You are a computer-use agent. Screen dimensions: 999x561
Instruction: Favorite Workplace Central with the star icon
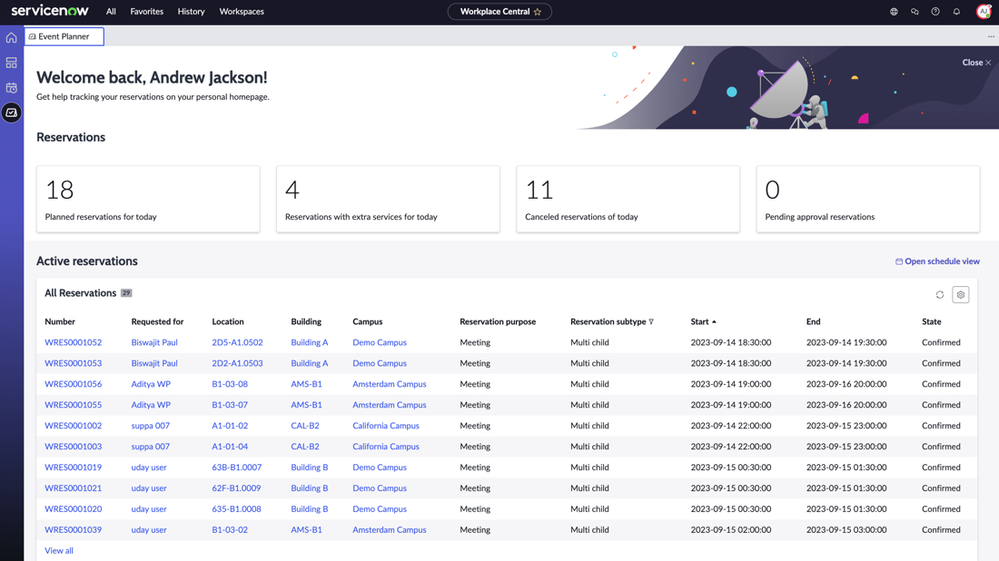(537, 12)
